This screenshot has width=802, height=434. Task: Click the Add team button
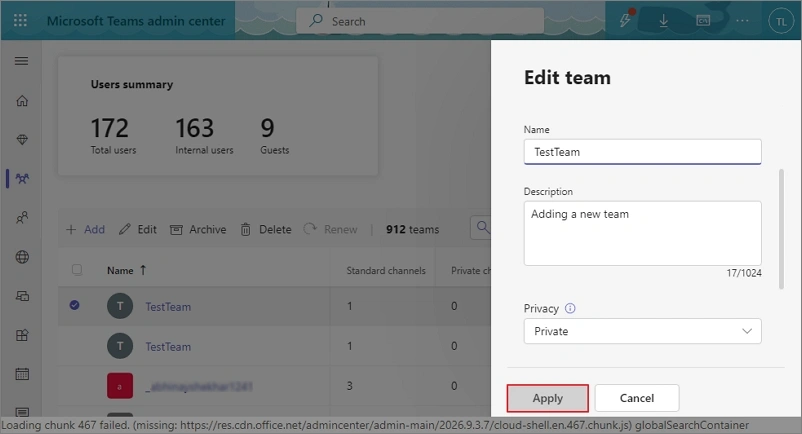click(x=85, y=230)
